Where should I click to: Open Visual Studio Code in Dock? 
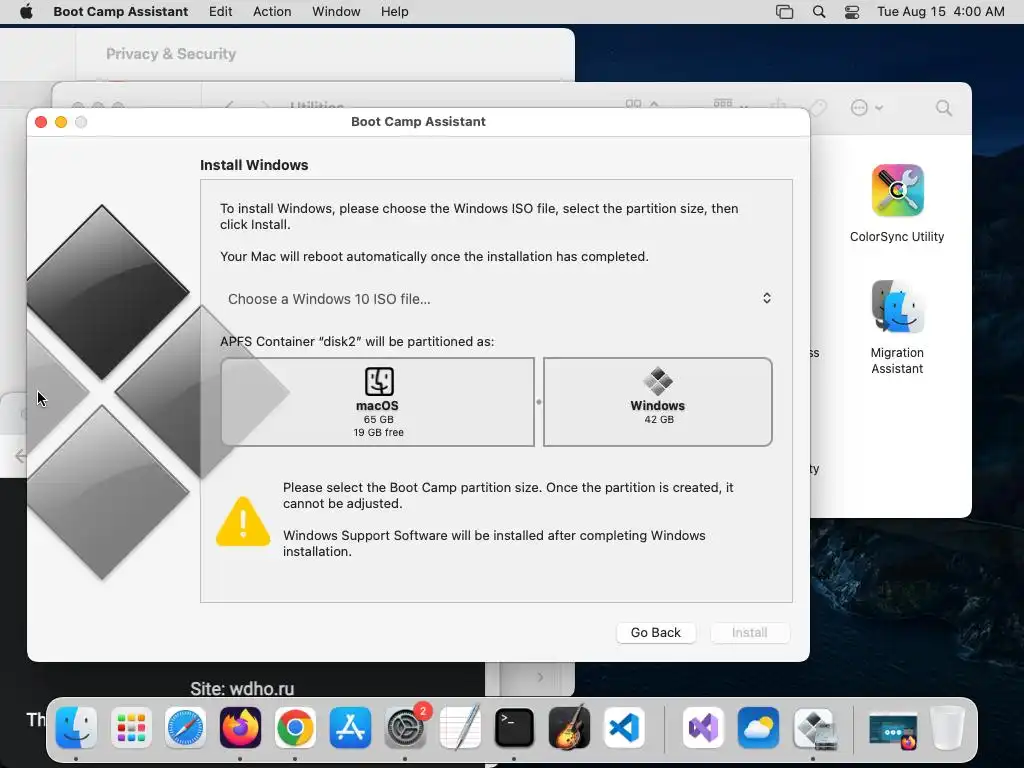(624, 728)
